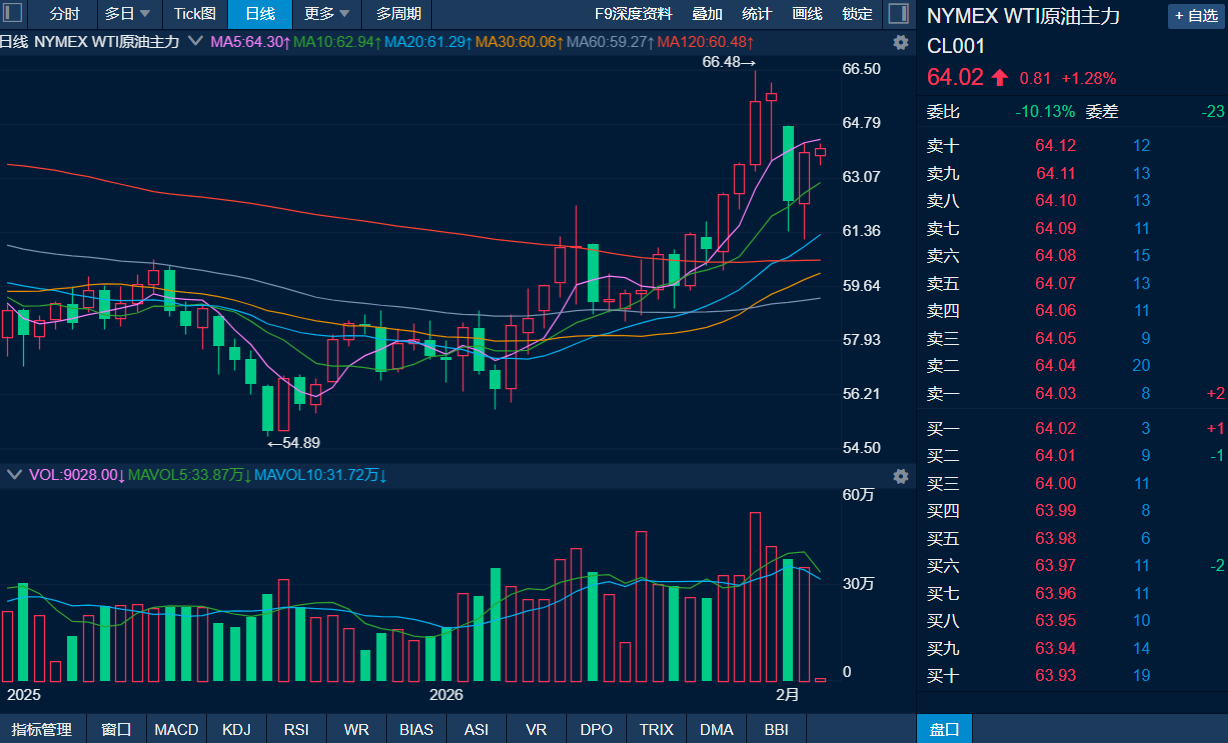Screen dimensions: 1228x743
Task: Collapse the VOL indicator panel chevron
Action: [x=14, y=475]
